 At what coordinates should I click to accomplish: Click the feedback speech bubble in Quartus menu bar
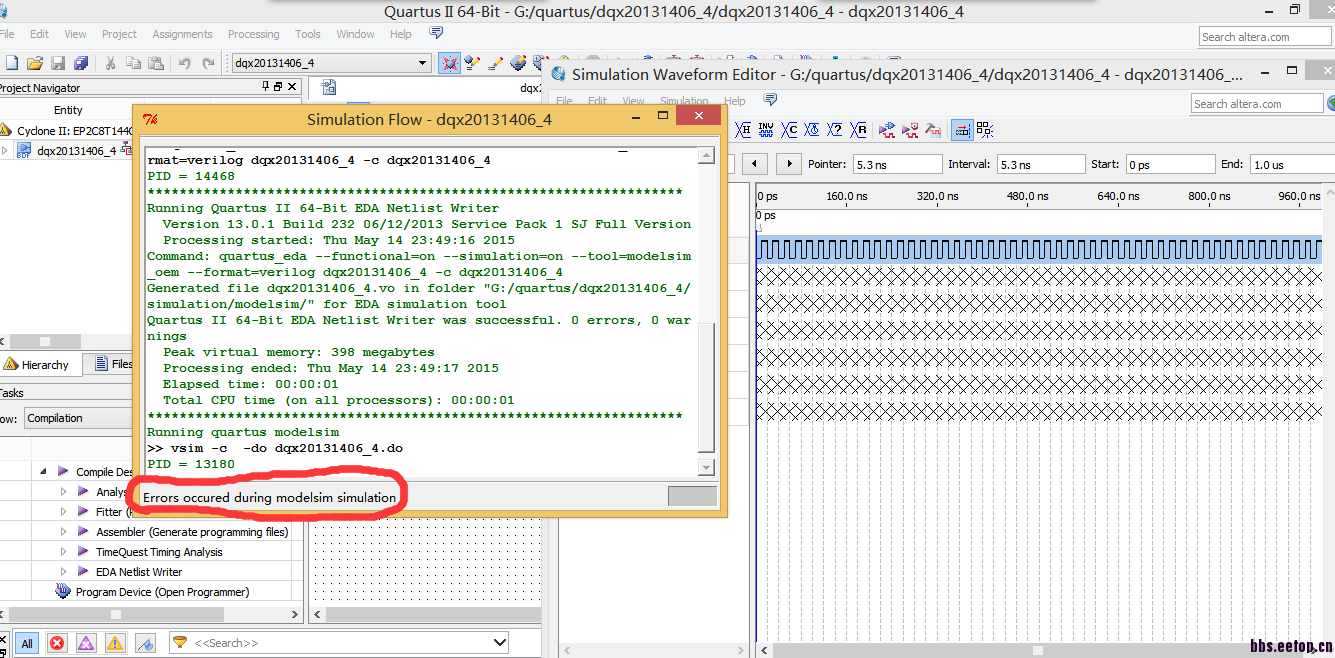(x=436, y=33)
